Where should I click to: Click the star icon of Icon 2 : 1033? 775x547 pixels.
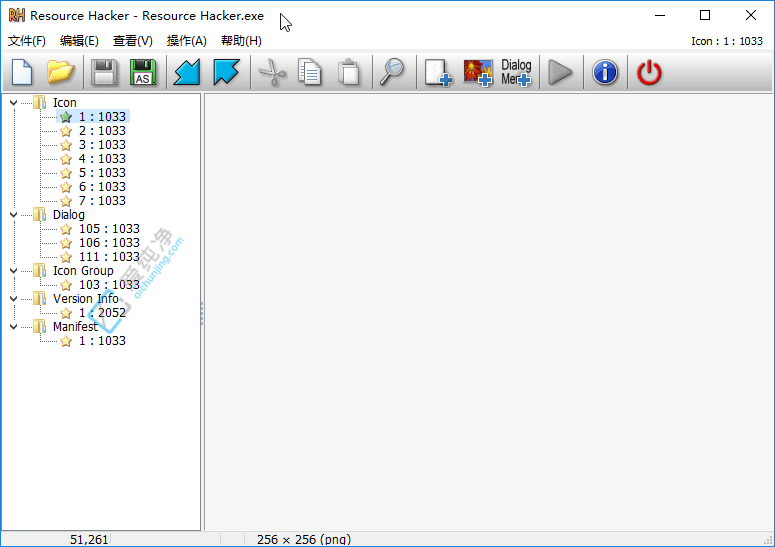66,131
